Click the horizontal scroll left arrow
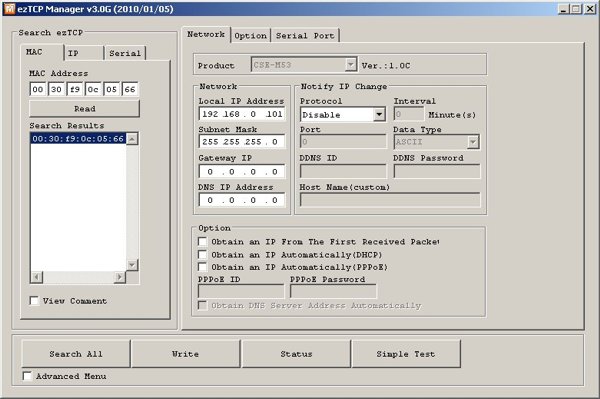This screenshot has width=600, height=399. 37,277
